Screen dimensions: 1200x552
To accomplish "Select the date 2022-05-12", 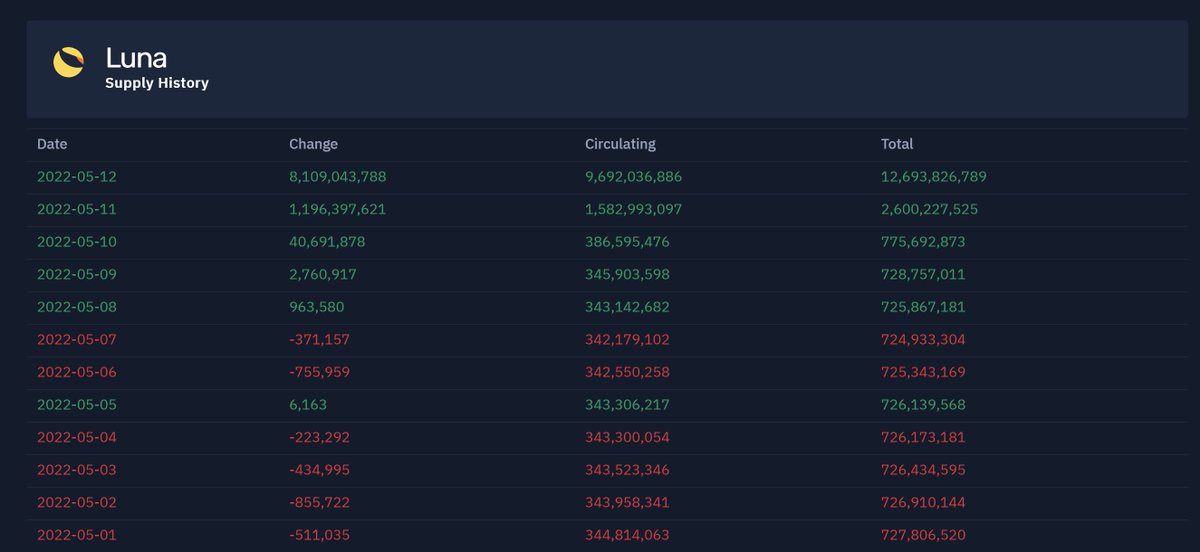I will pyautogui.click(x=77, y=177).
